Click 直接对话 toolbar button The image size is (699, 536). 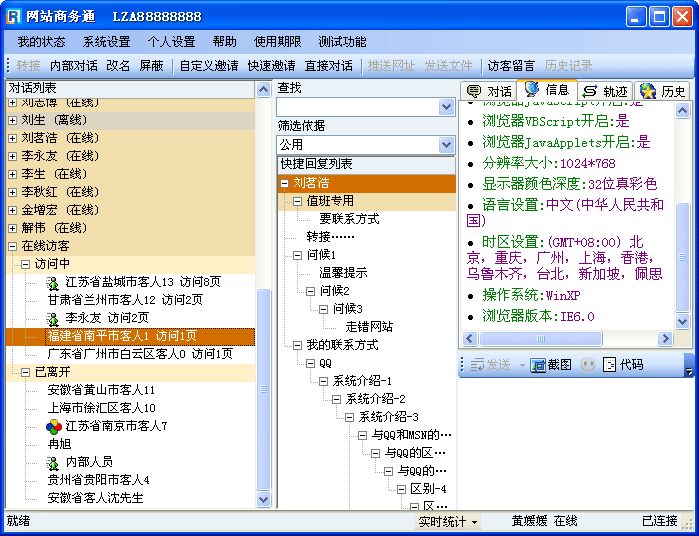click(x=329, y=66)
